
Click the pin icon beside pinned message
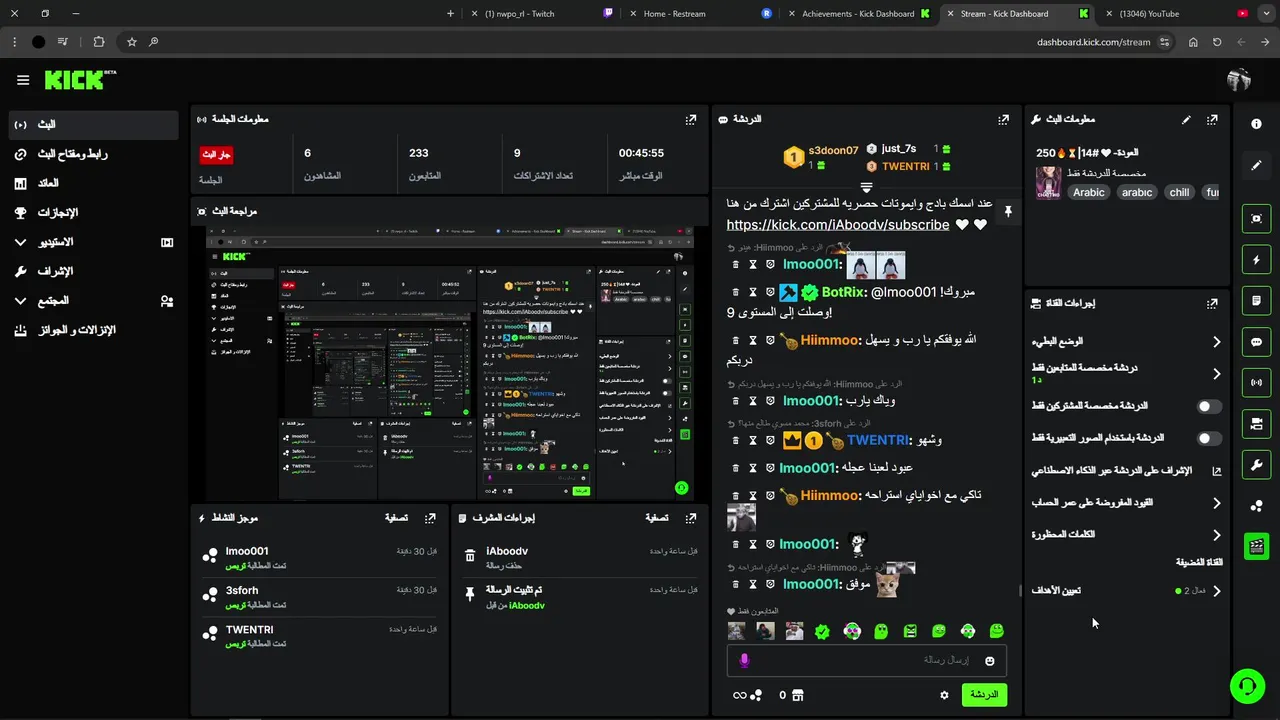1008,212
